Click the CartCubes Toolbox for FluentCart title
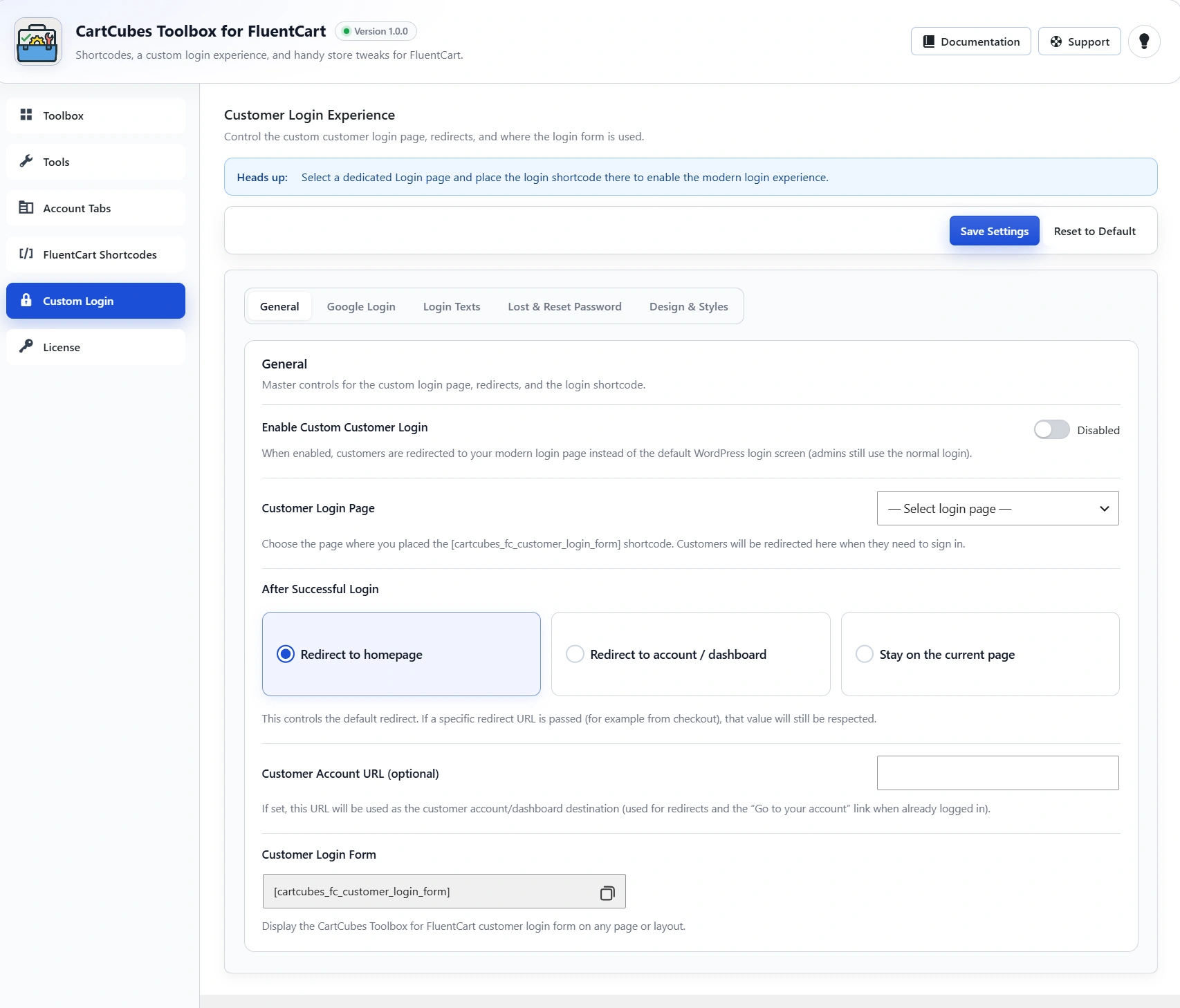 point(201,31)
